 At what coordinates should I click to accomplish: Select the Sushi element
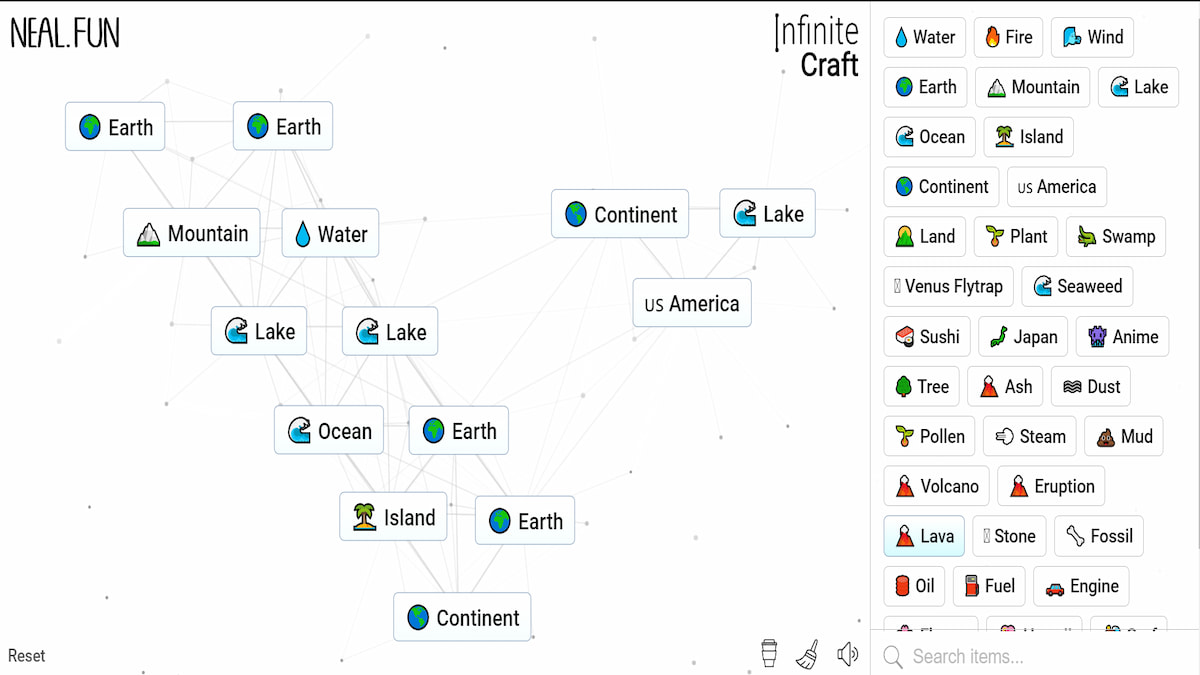927,336
